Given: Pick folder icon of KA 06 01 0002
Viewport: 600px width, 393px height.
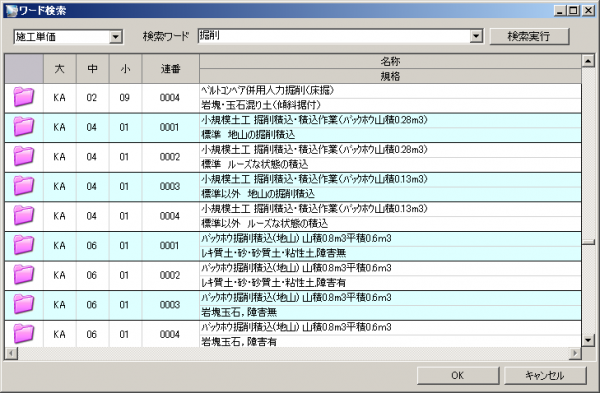Looking at the screenshot, I should [x=24, y=275].
